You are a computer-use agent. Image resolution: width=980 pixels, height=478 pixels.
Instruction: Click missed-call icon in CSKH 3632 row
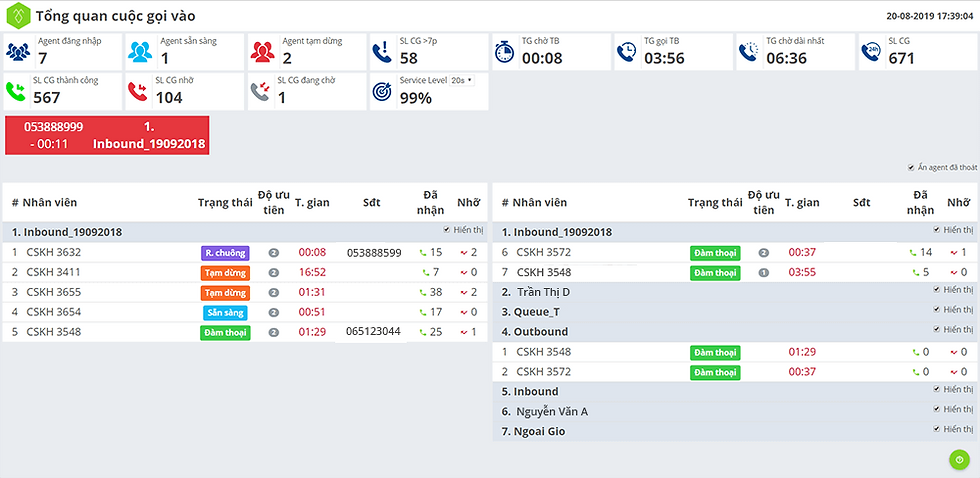464,253
